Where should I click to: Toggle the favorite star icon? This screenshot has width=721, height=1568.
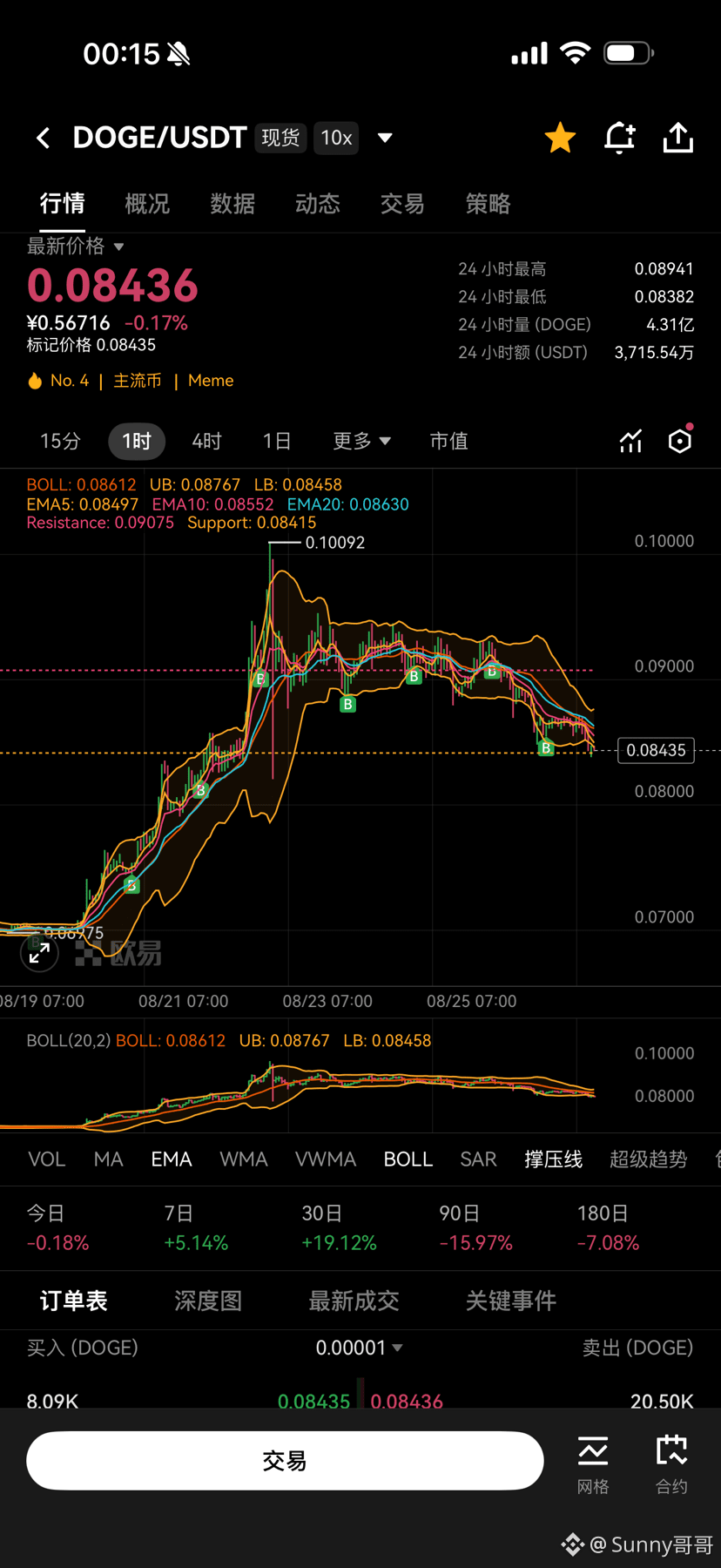[560, 138]
